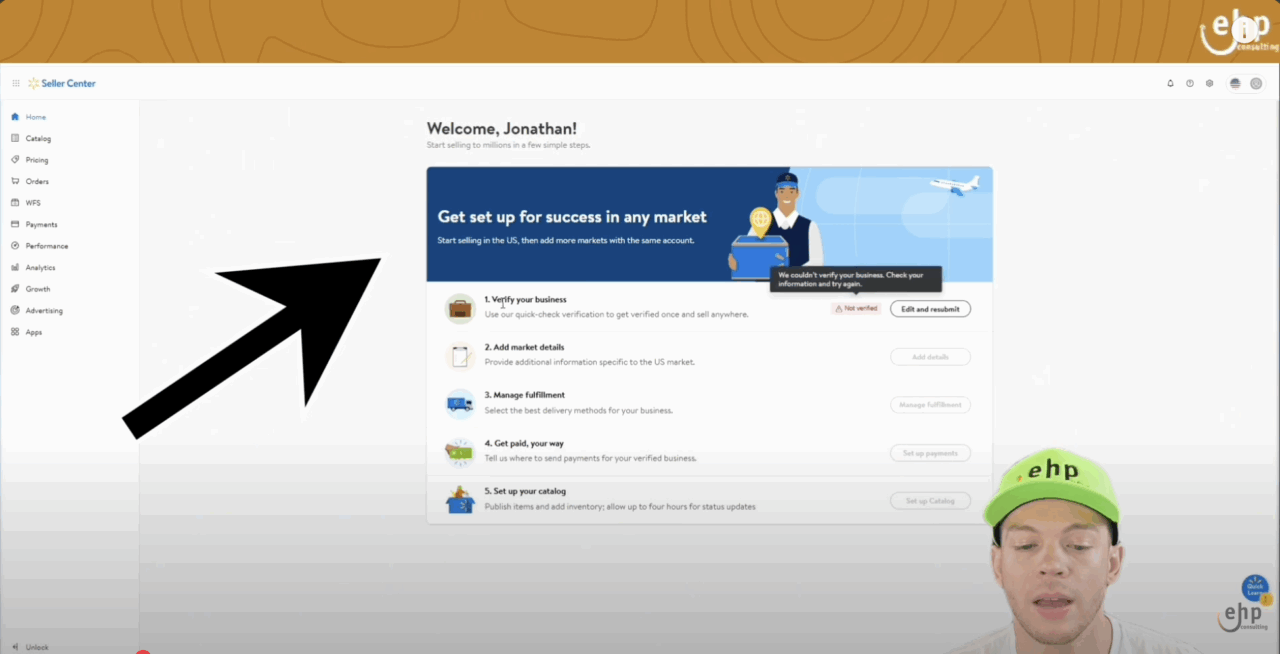The image size is (1280, 654).
Task: Select Catalog in the sidebar
Action: coord(38,138)
